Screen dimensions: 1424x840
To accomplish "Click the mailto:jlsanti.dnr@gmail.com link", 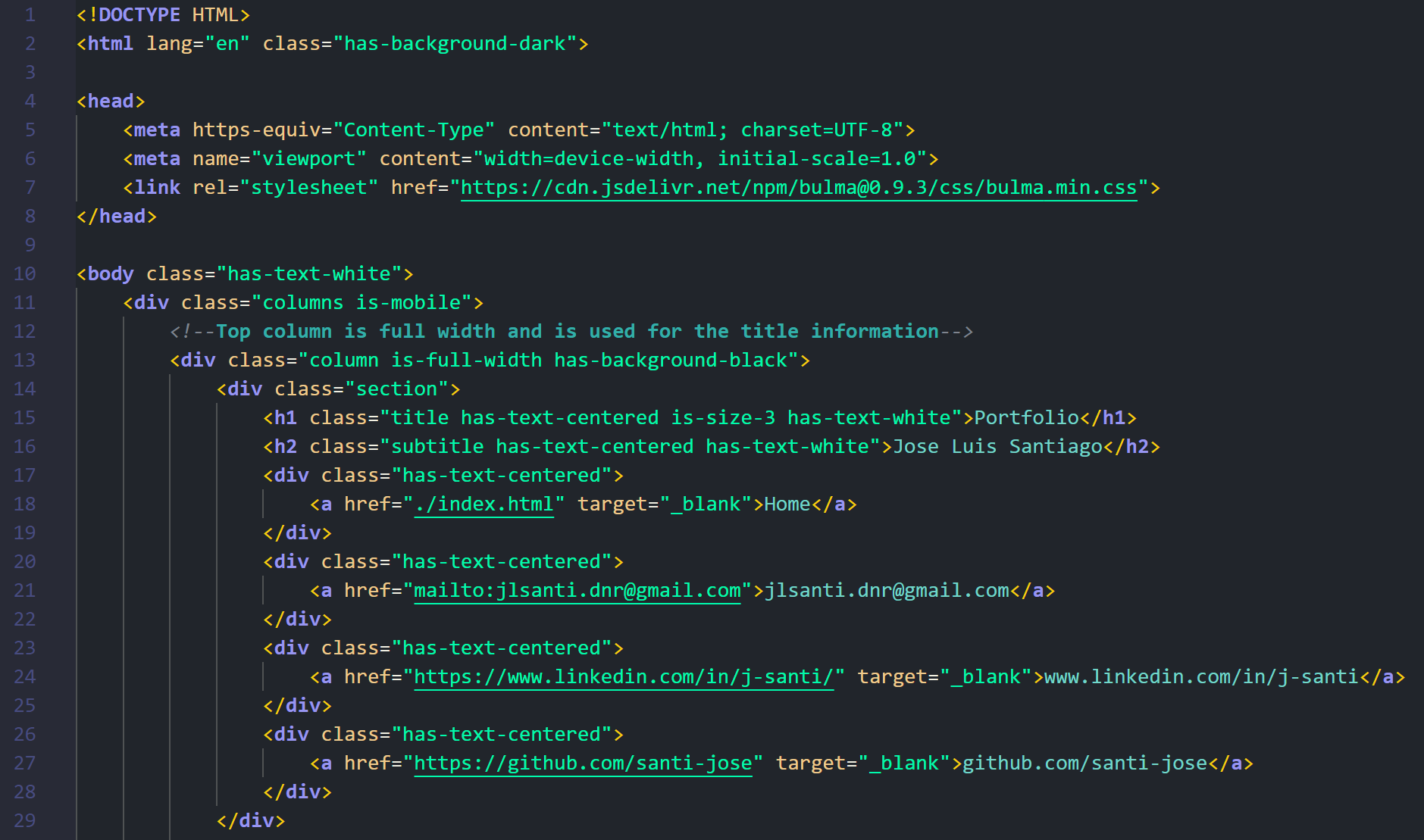I will pyautogui.click(x=577, y=591).
